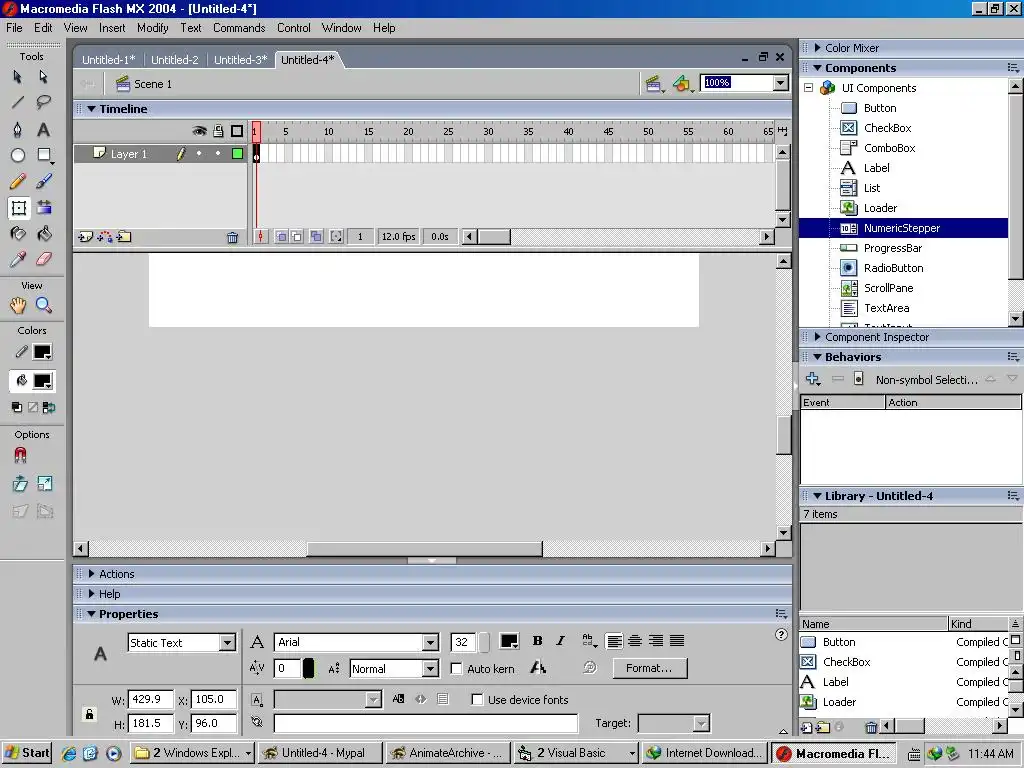The image size is (1024, 768).
Task: Select the Zoom magnifier tool
Action: point(44,305)
